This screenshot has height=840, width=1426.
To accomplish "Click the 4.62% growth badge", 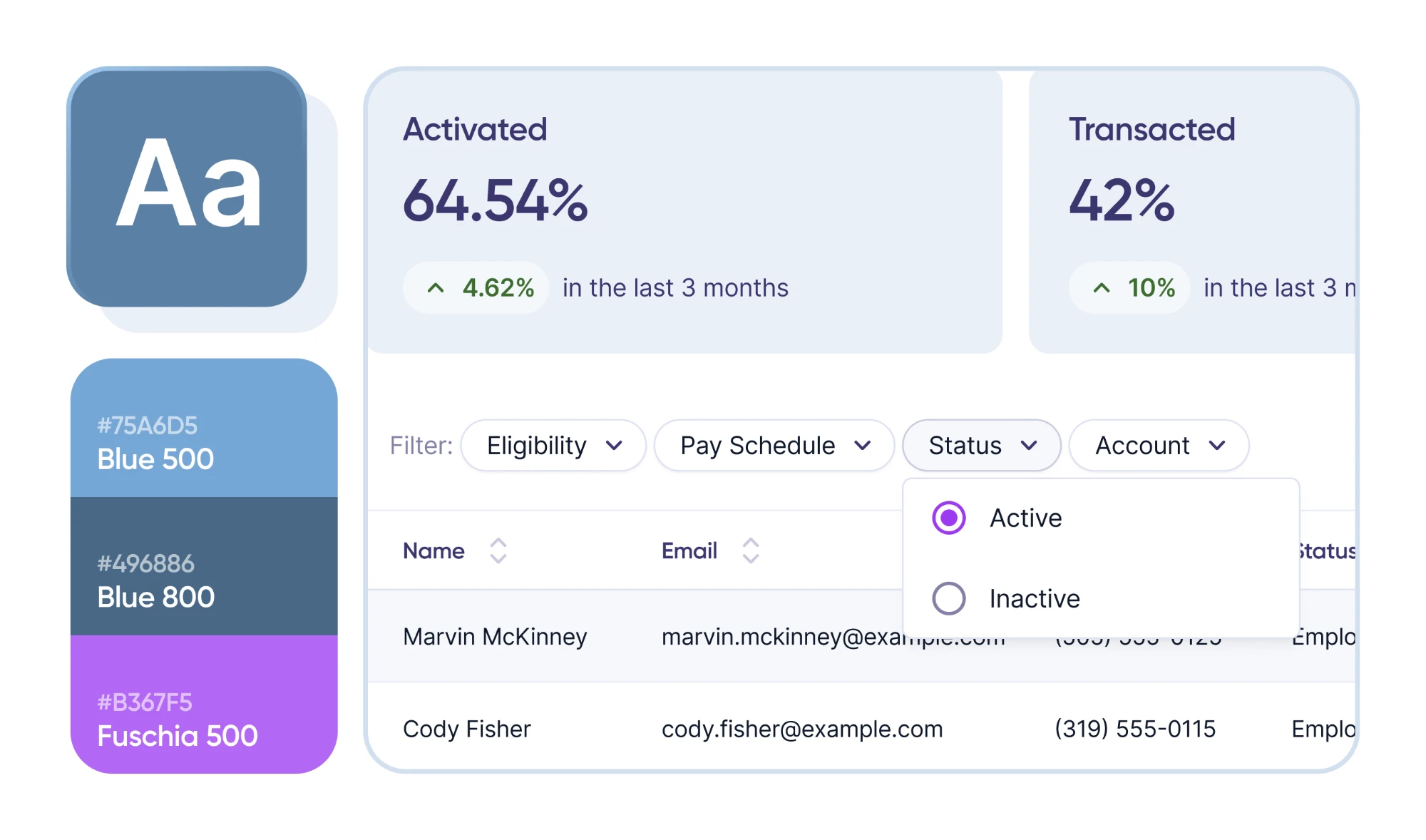I will pos(476,288).
